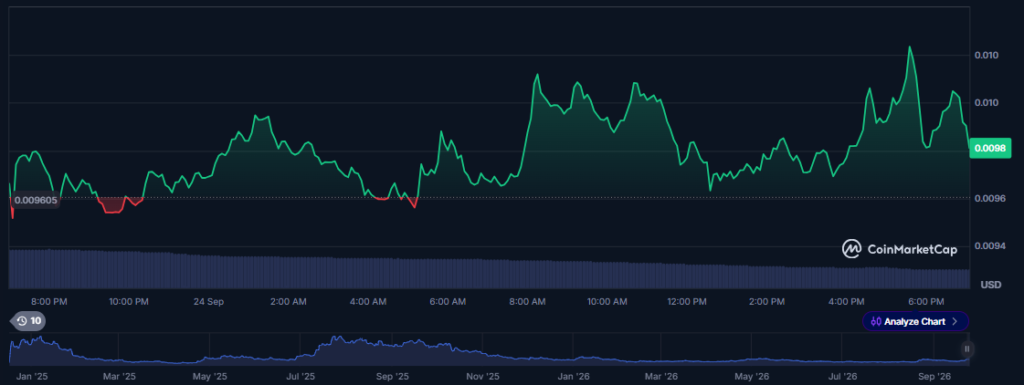Image resolution: width=1024 pixels, height=385 pixels.
Task: Select Nov '25 on the range navigator
Action: [x=484, y=377]
